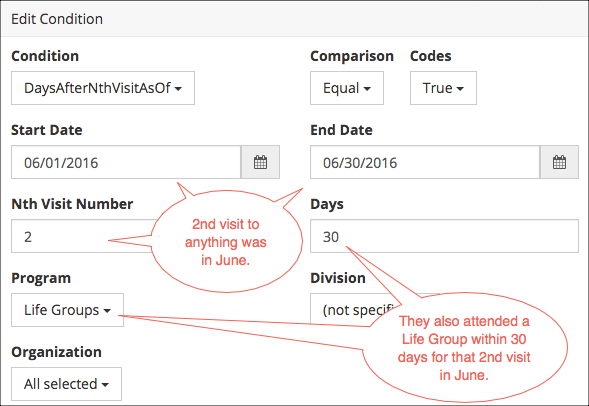589x406 pixels.
Task: Open the End Date calendar picker
Action: (559, 162)
